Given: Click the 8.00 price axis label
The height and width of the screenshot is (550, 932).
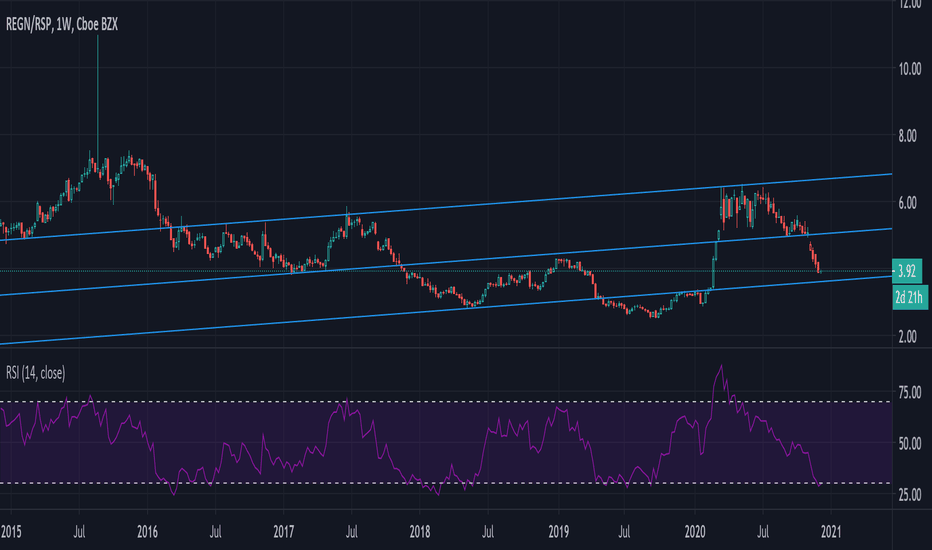Looking at the screenshot, I should point(908,136).
